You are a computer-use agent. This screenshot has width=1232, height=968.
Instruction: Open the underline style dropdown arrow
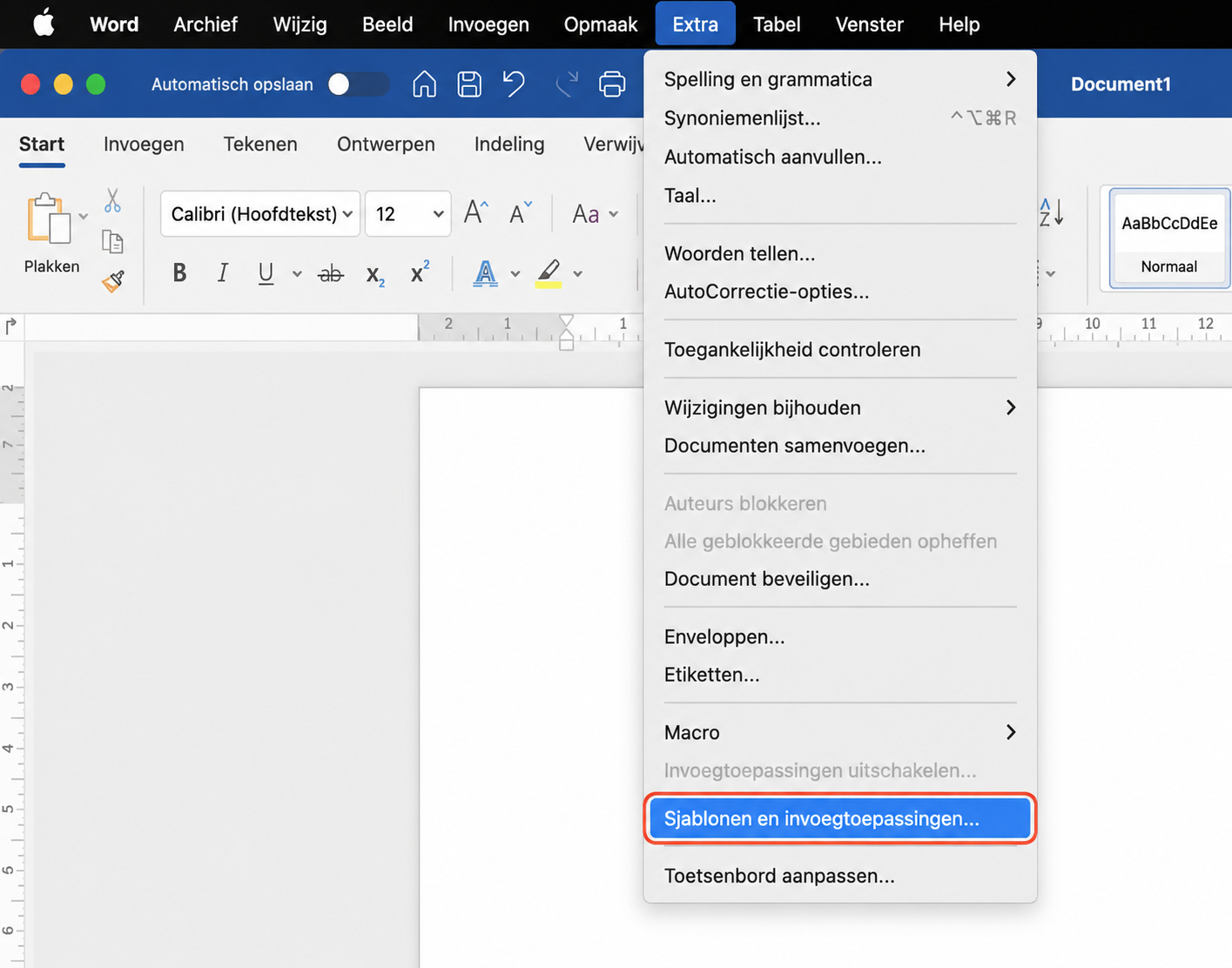(x=297, y=274)
